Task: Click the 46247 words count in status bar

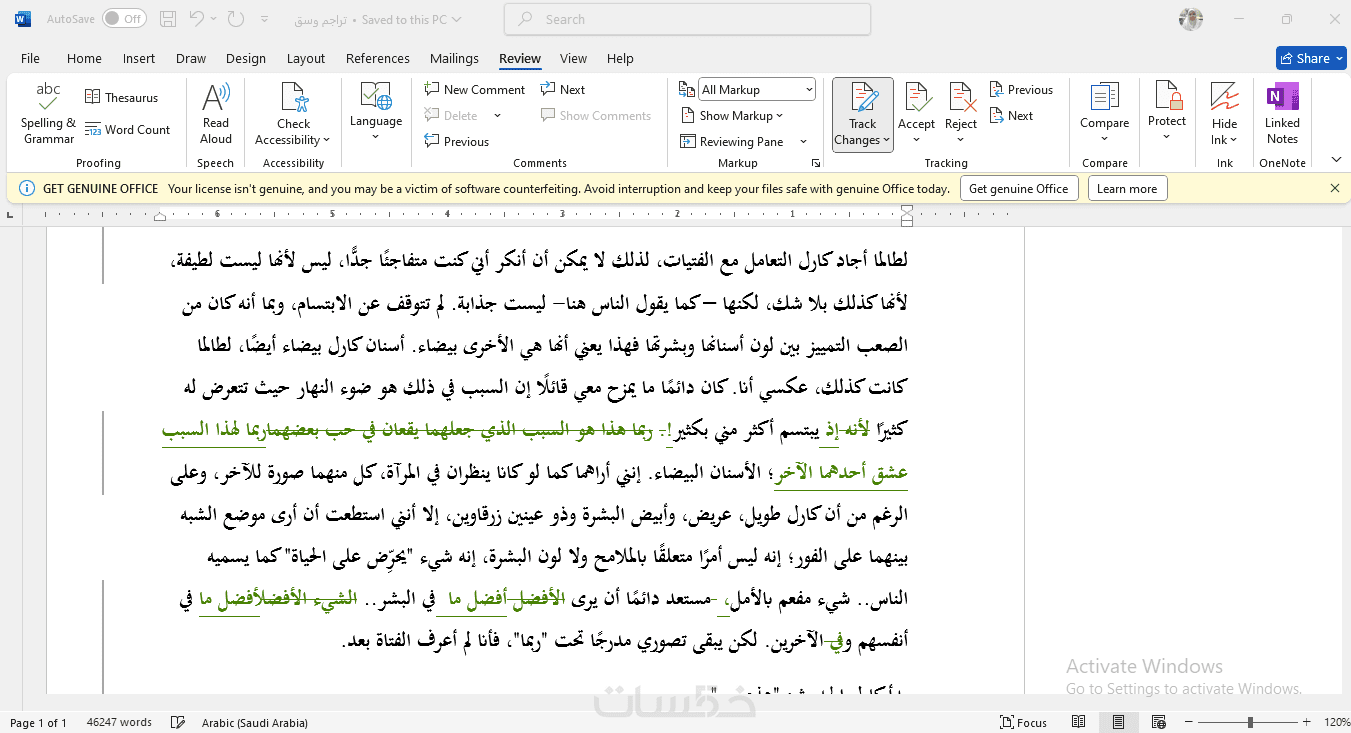Action: [119, 723]
